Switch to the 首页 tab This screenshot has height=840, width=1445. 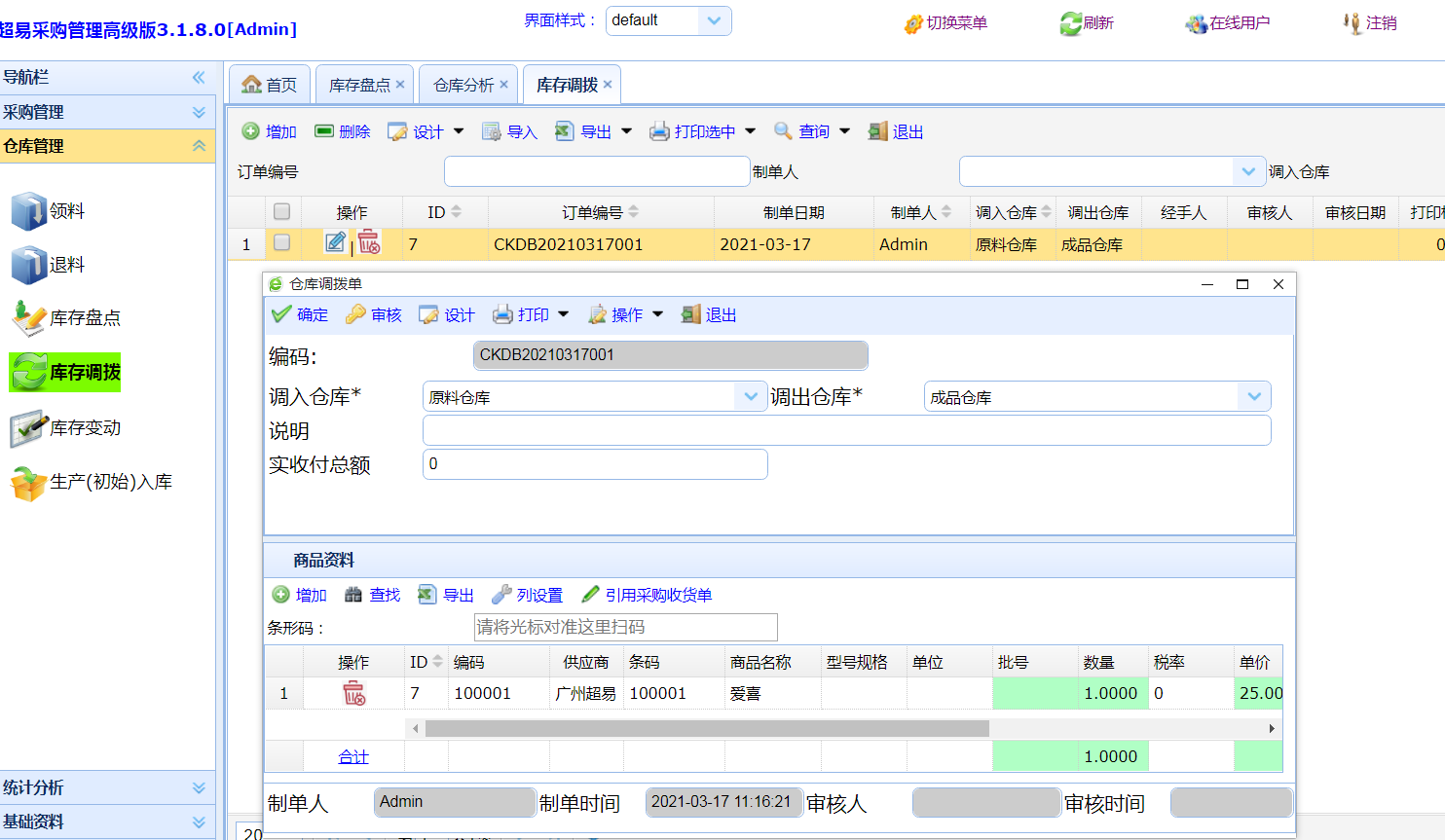[x=271, y=85]
